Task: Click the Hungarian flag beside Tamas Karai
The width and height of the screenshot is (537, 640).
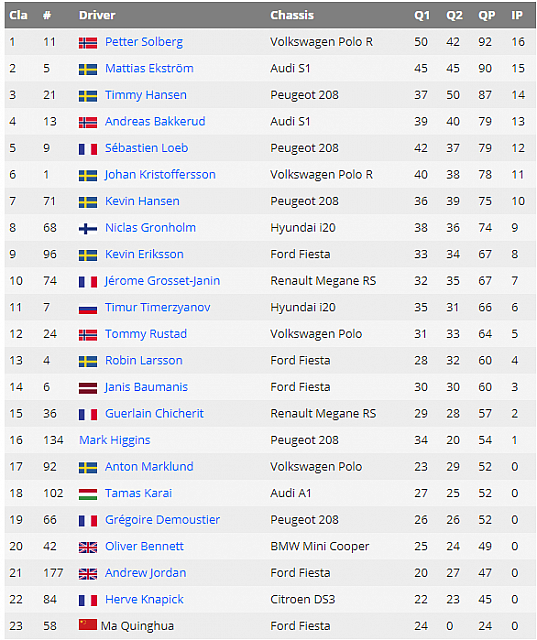Action: (88, 494)
